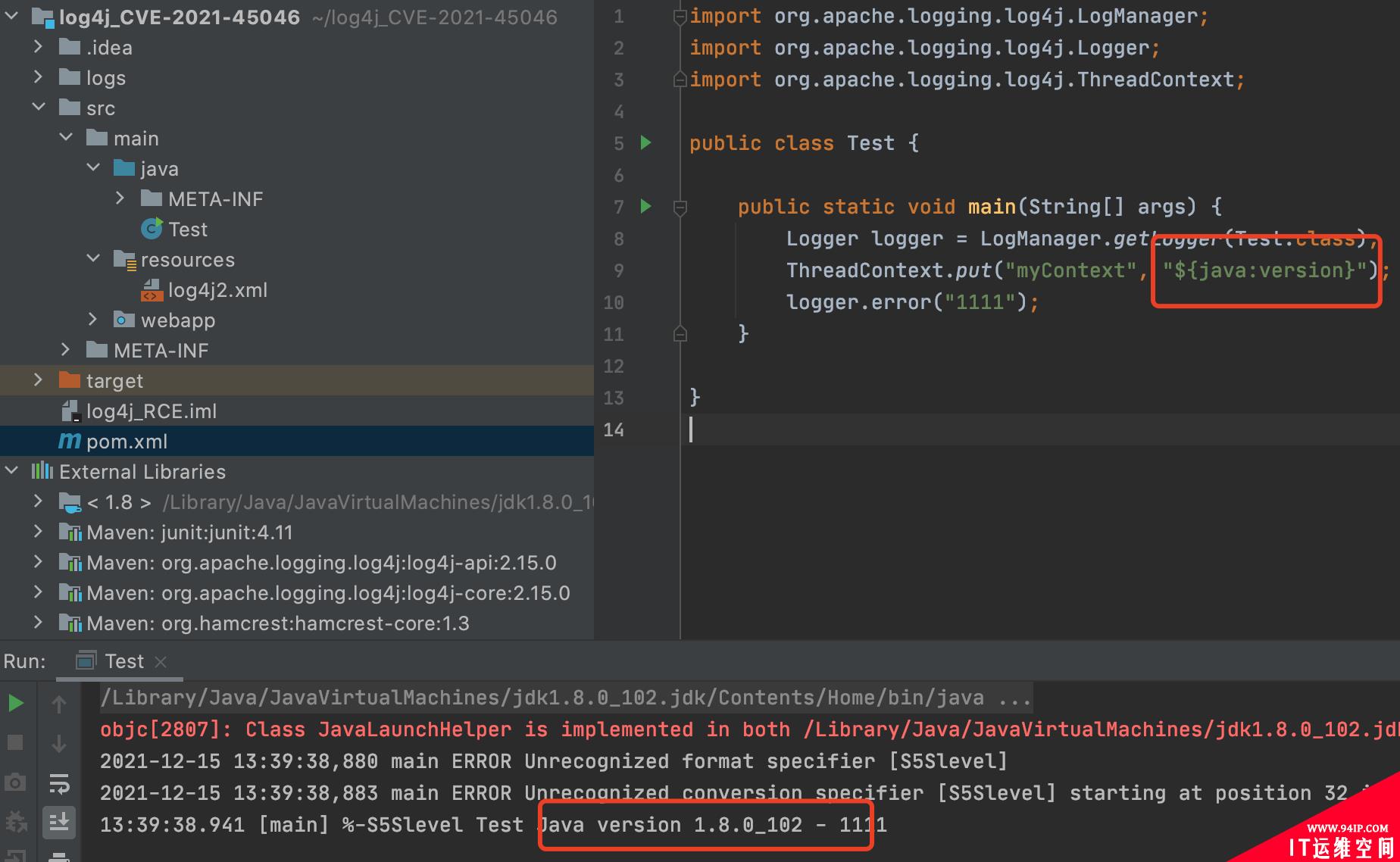The width and height of the screenshot is (1400, 862).
Task: Click the camera dump threads icon
Action: pyautogui.click(x=15, y=782)
